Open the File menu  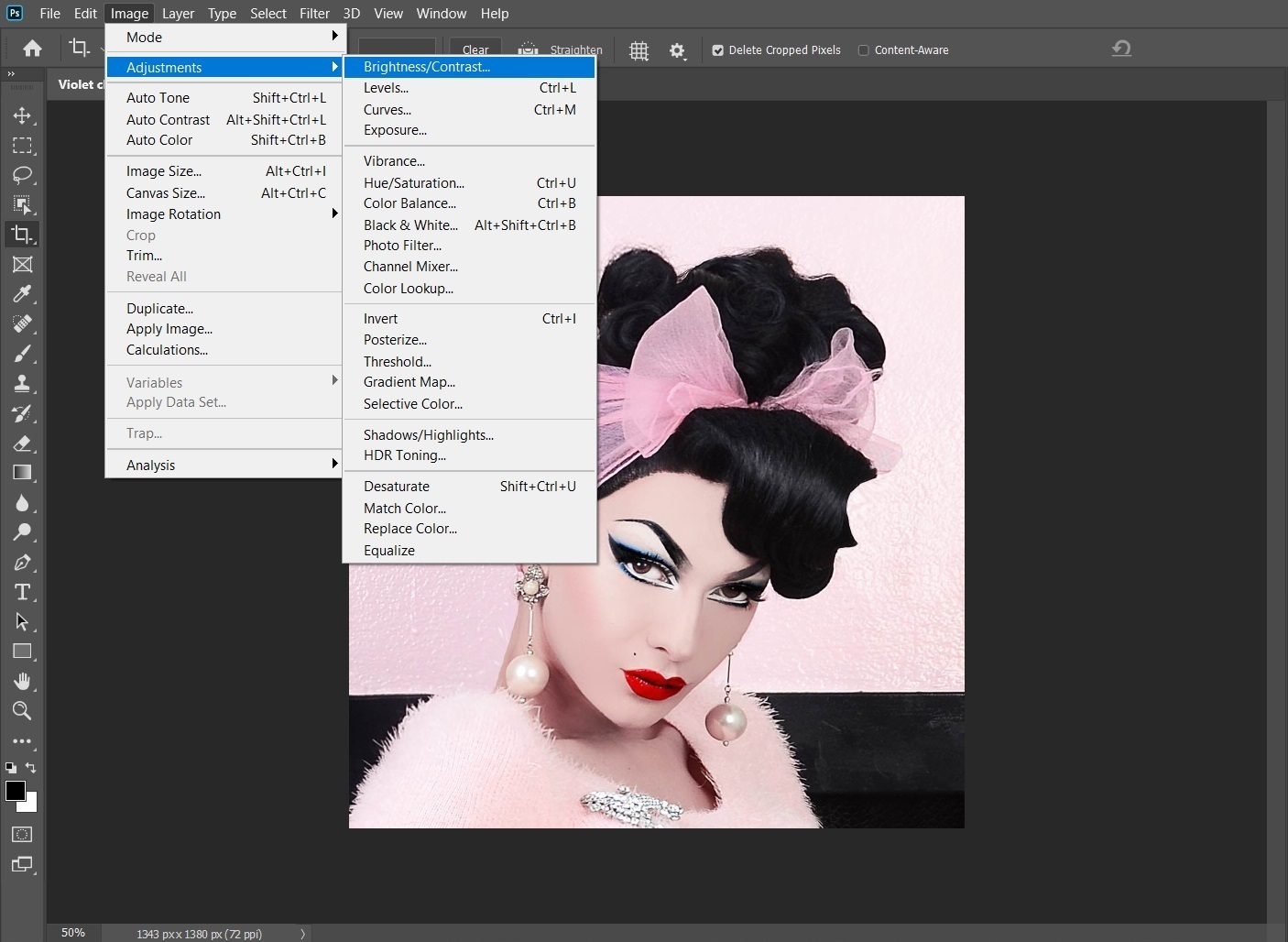49,13
